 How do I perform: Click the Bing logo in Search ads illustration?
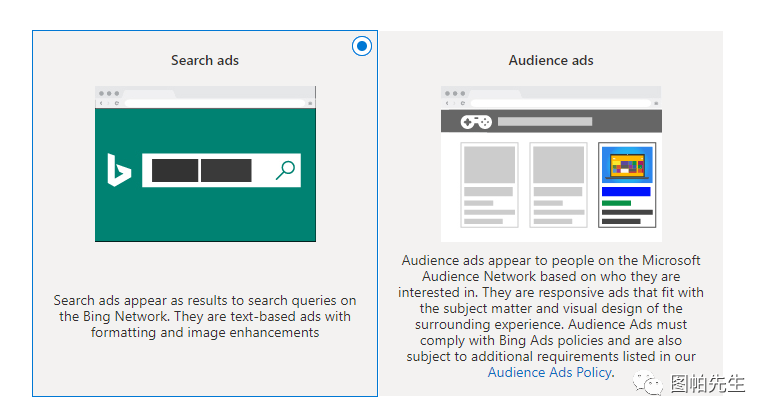pyautogui.click(x=119, y=170)
